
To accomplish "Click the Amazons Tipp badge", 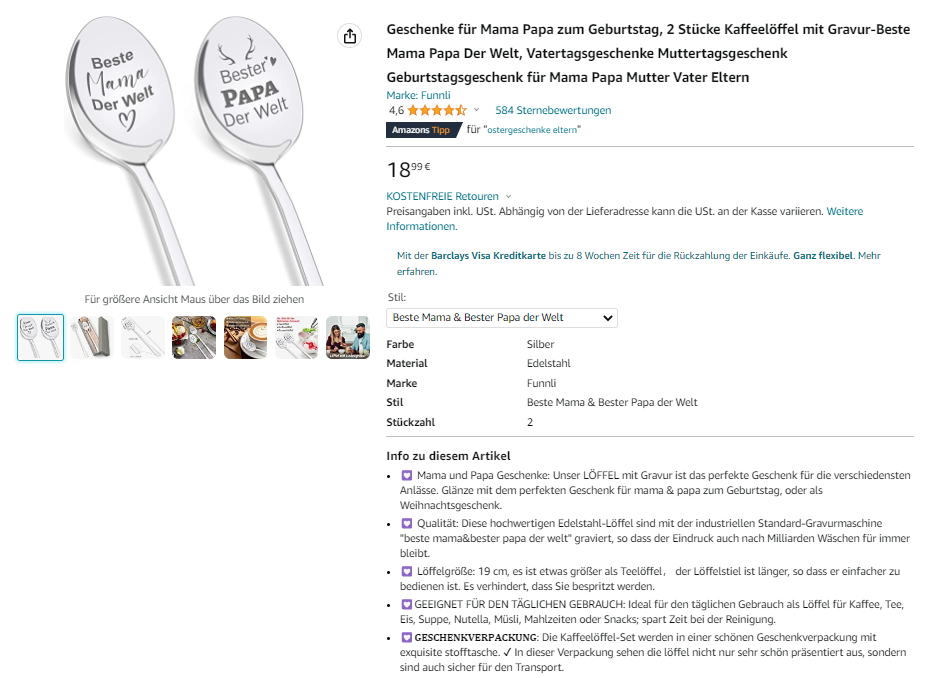I will (423, 130).
